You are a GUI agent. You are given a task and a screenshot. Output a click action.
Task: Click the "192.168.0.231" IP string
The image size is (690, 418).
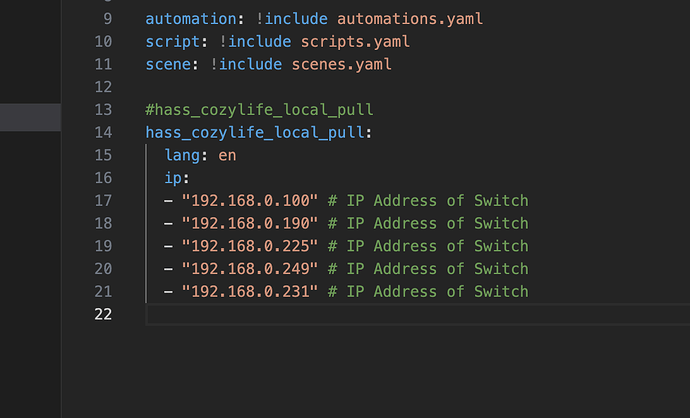250,291
